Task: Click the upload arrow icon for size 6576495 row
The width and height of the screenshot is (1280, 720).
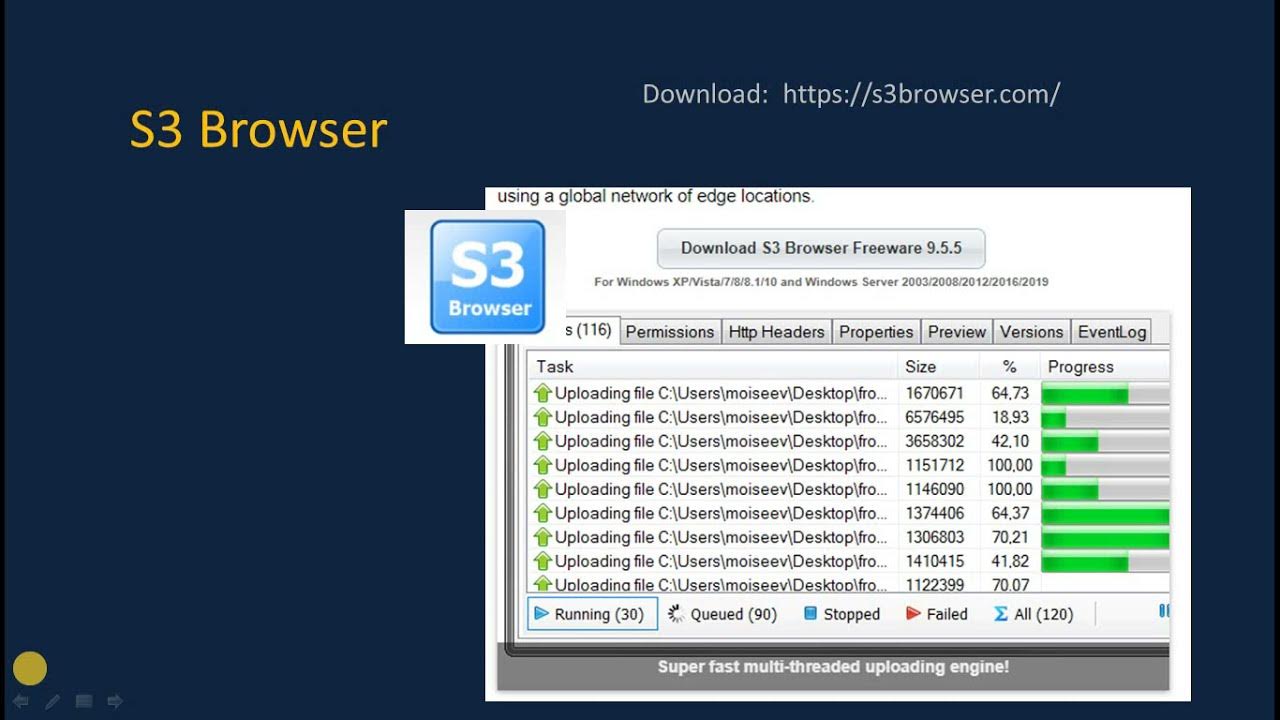Action: 543,417
